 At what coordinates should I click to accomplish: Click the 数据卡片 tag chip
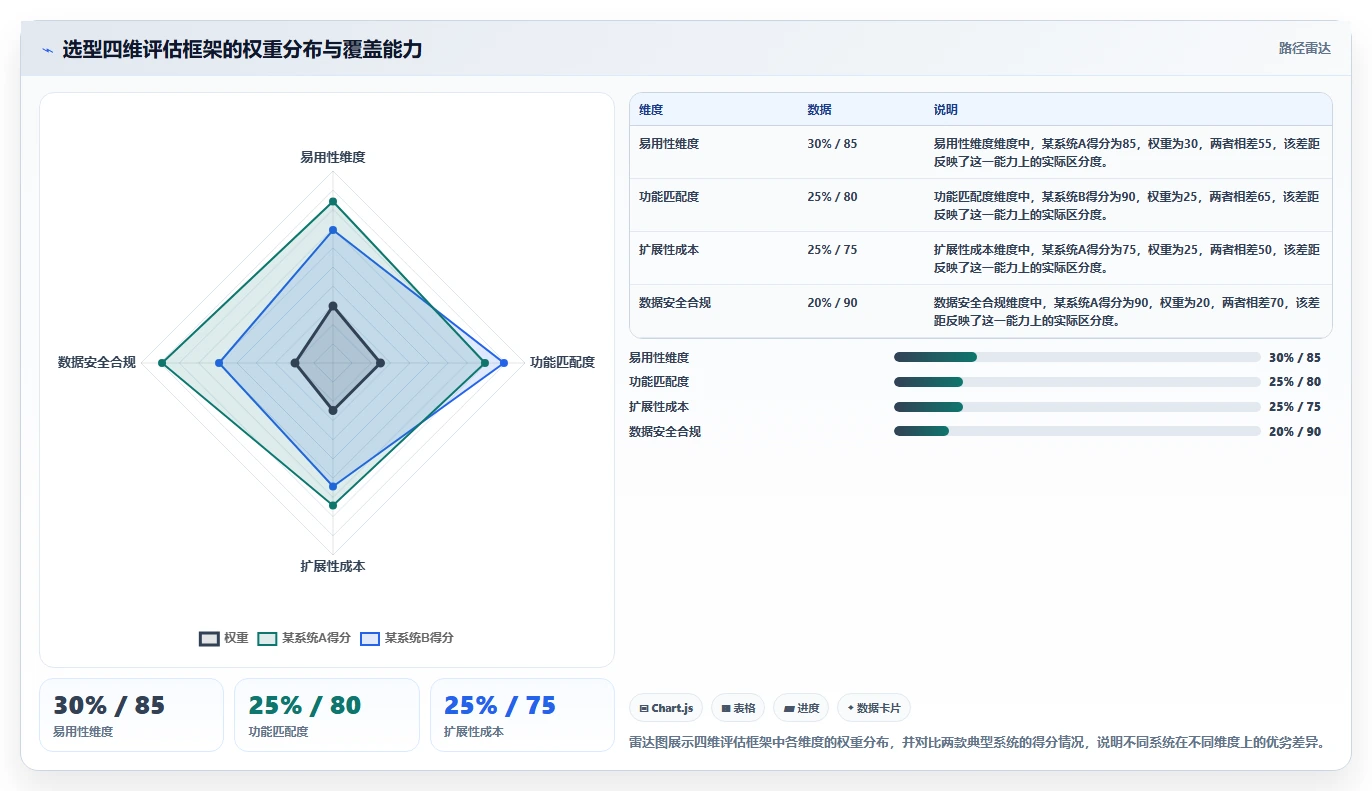coord(874,708)
